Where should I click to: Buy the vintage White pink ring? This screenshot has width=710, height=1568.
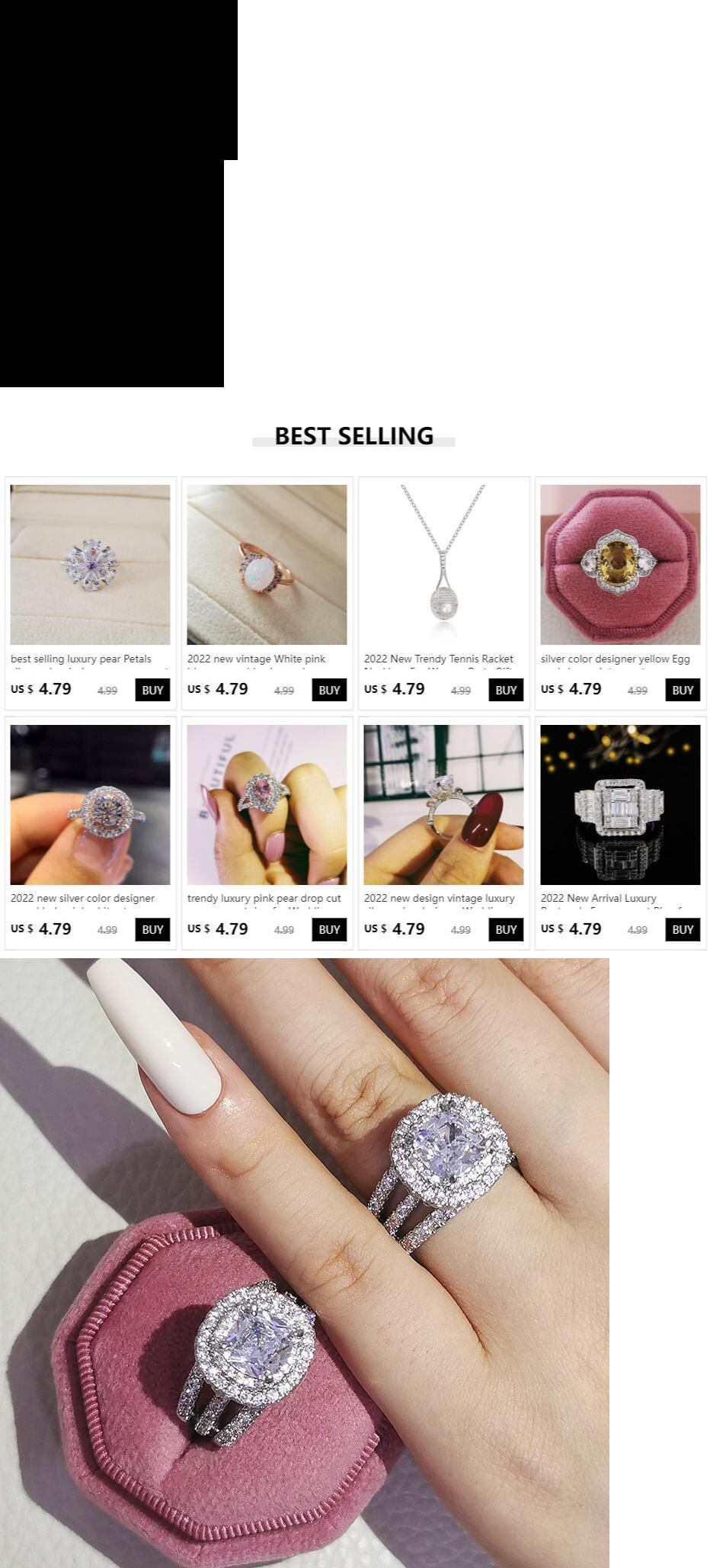tap(329, 690)
